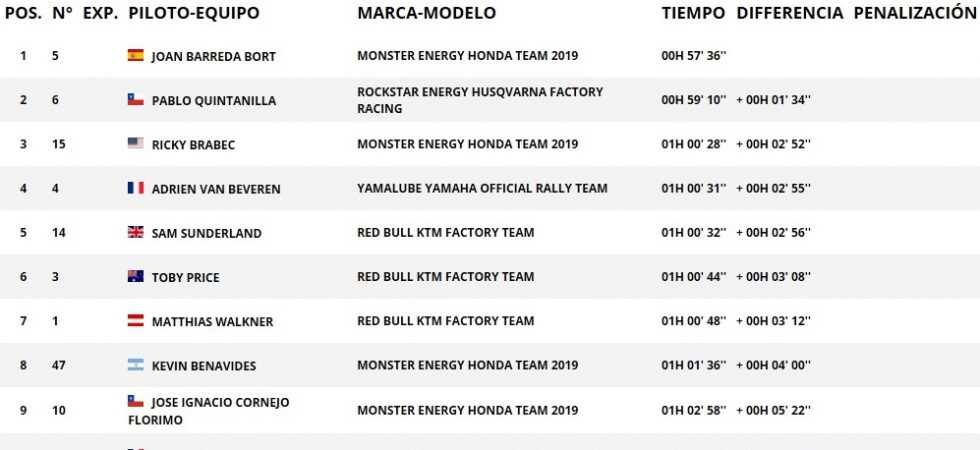Click the Spanish flag beside Joan Barreda Bort
This screenshot has width=980, height=450.
click(135, 56)
